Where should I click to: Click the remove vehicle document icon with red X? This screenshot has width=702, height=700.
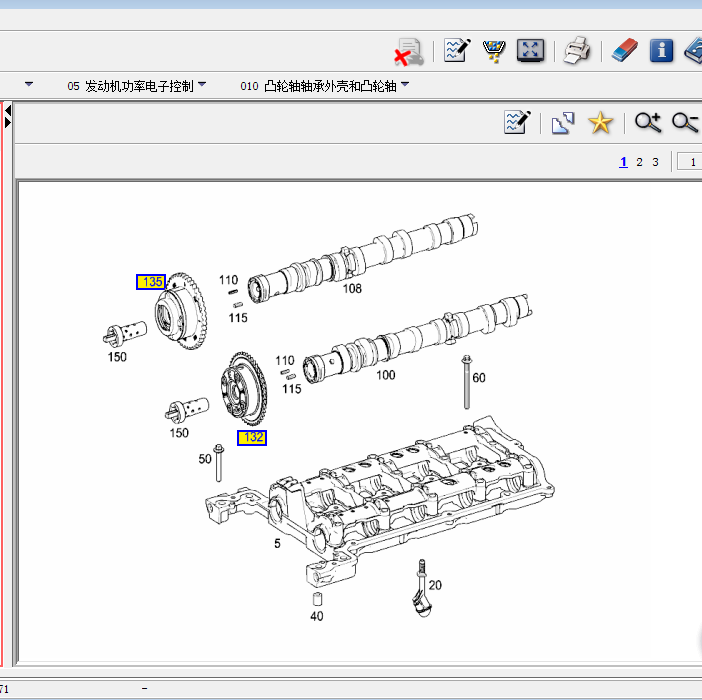coord(409,52)
